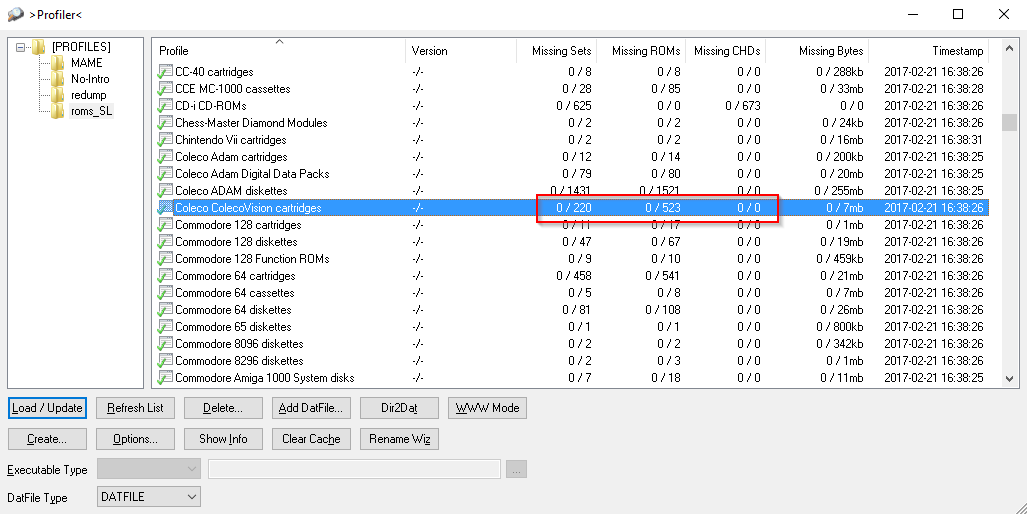The image size is (1027, 514).
Task: Click the Coleco ADAM diskettes profile icon
Action: 165,191
